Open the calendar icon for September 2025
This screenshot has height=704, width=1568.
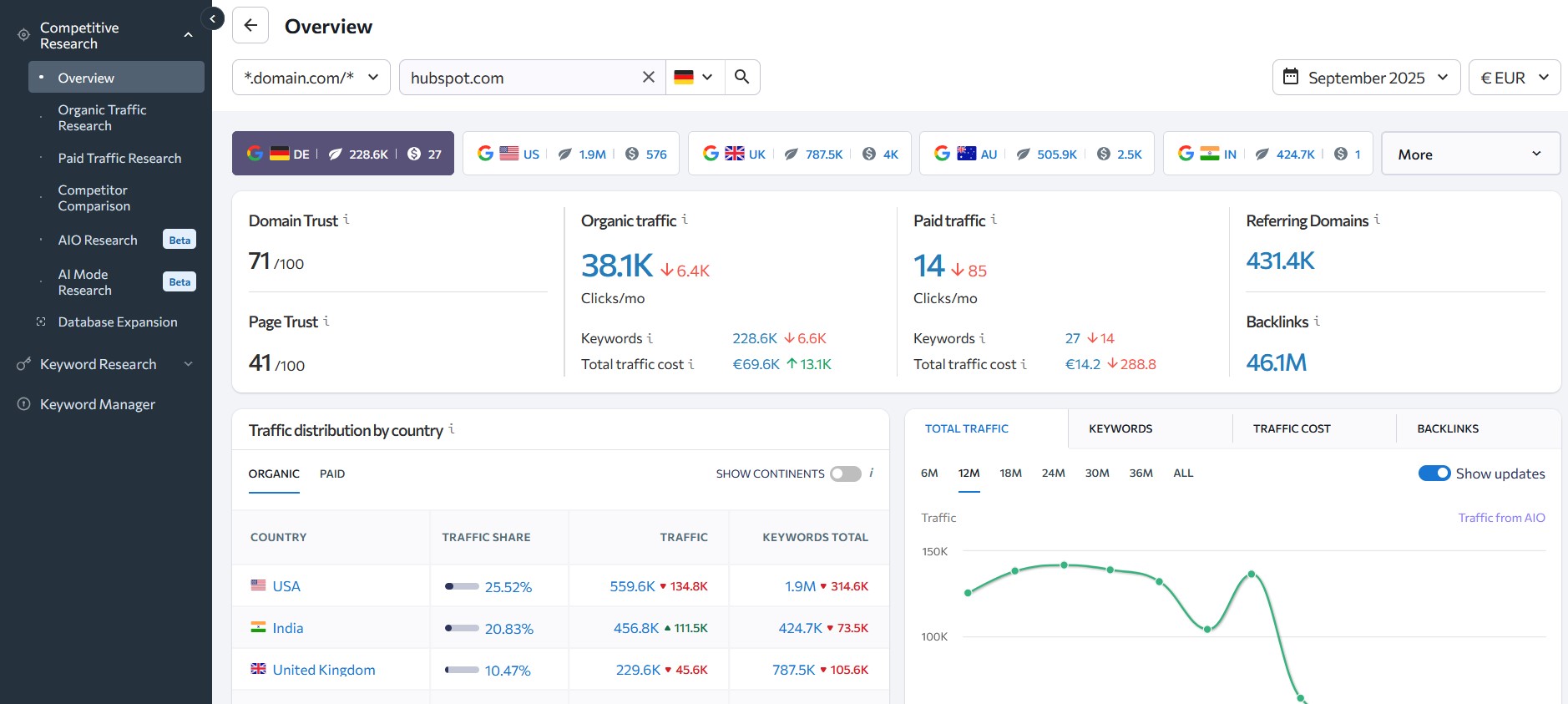tap(1291, 77)
